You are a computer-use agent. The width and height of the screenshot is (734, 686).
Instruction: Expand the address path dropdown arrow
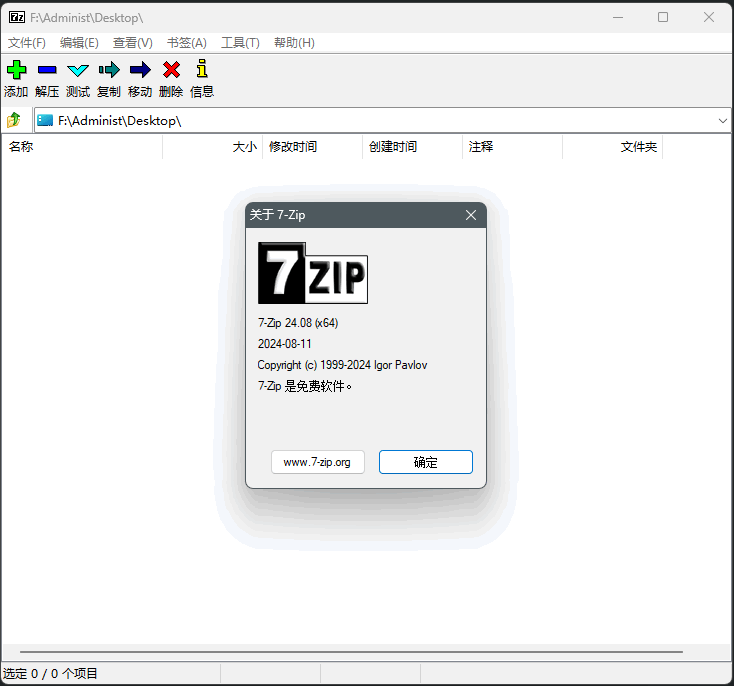point(723,121)
